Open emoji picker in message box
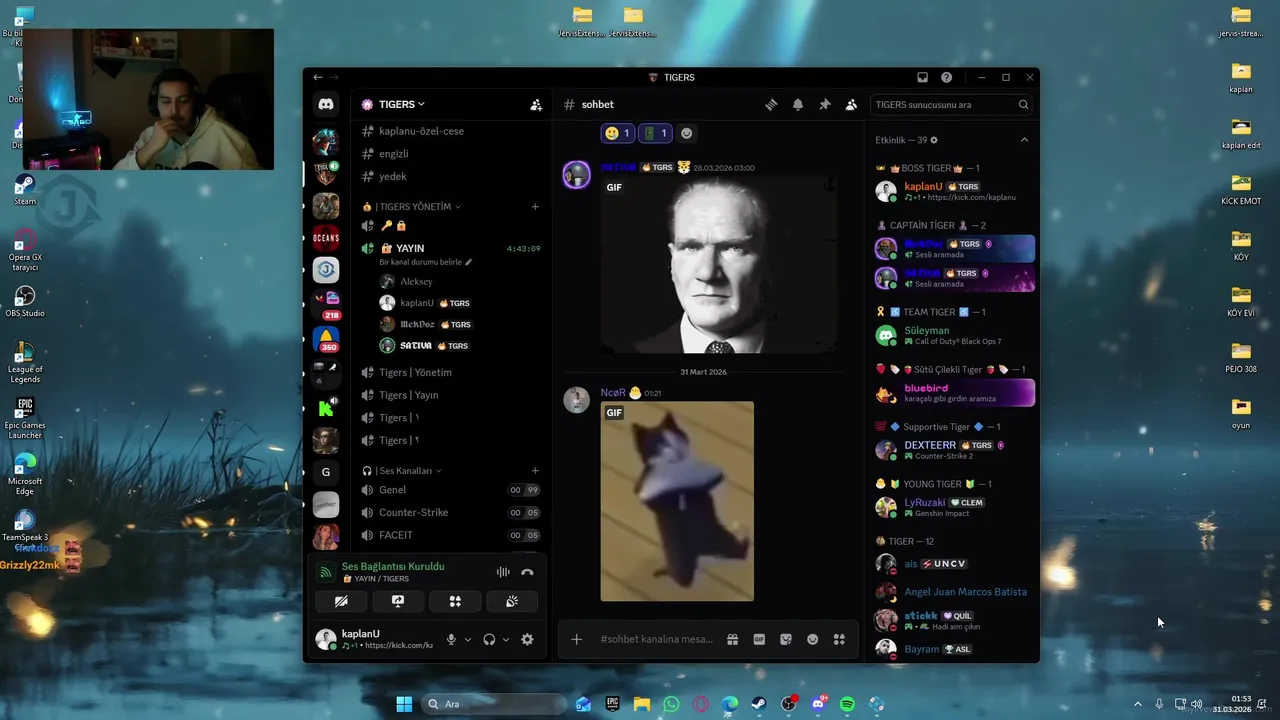 [x=812, y=639]
